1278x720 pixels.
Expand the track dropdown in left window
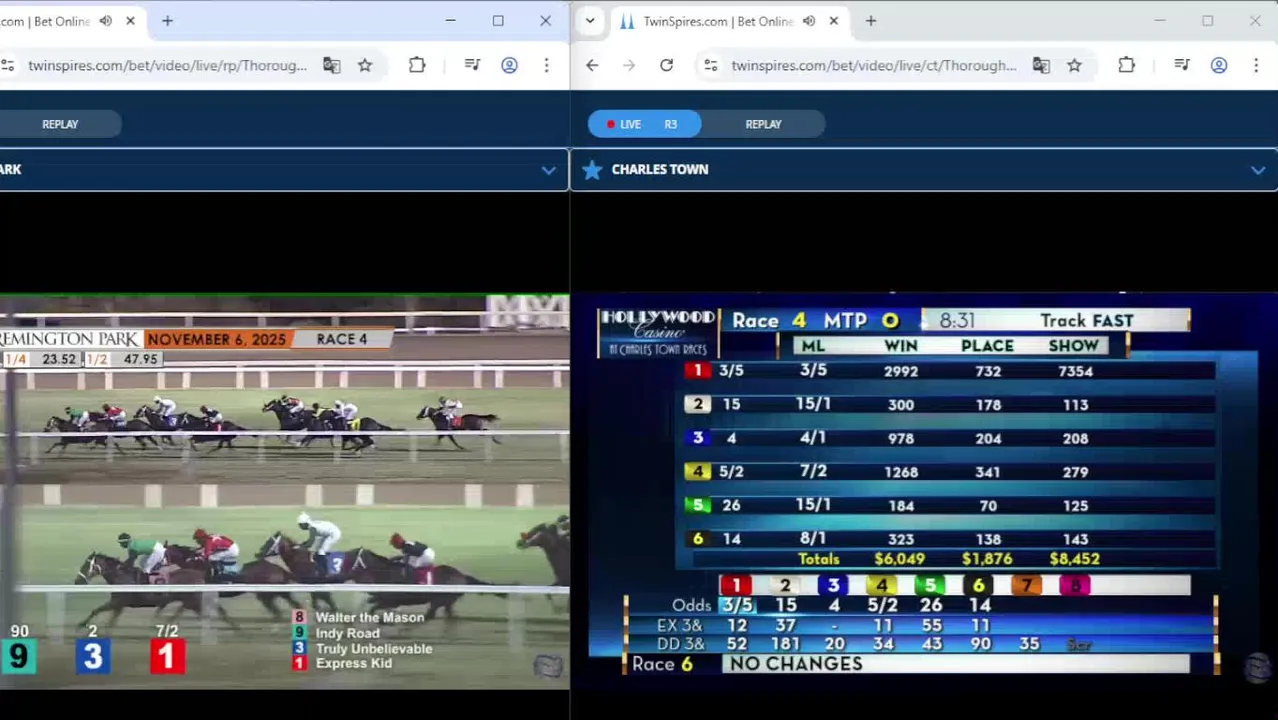click(x=548, y=170)
